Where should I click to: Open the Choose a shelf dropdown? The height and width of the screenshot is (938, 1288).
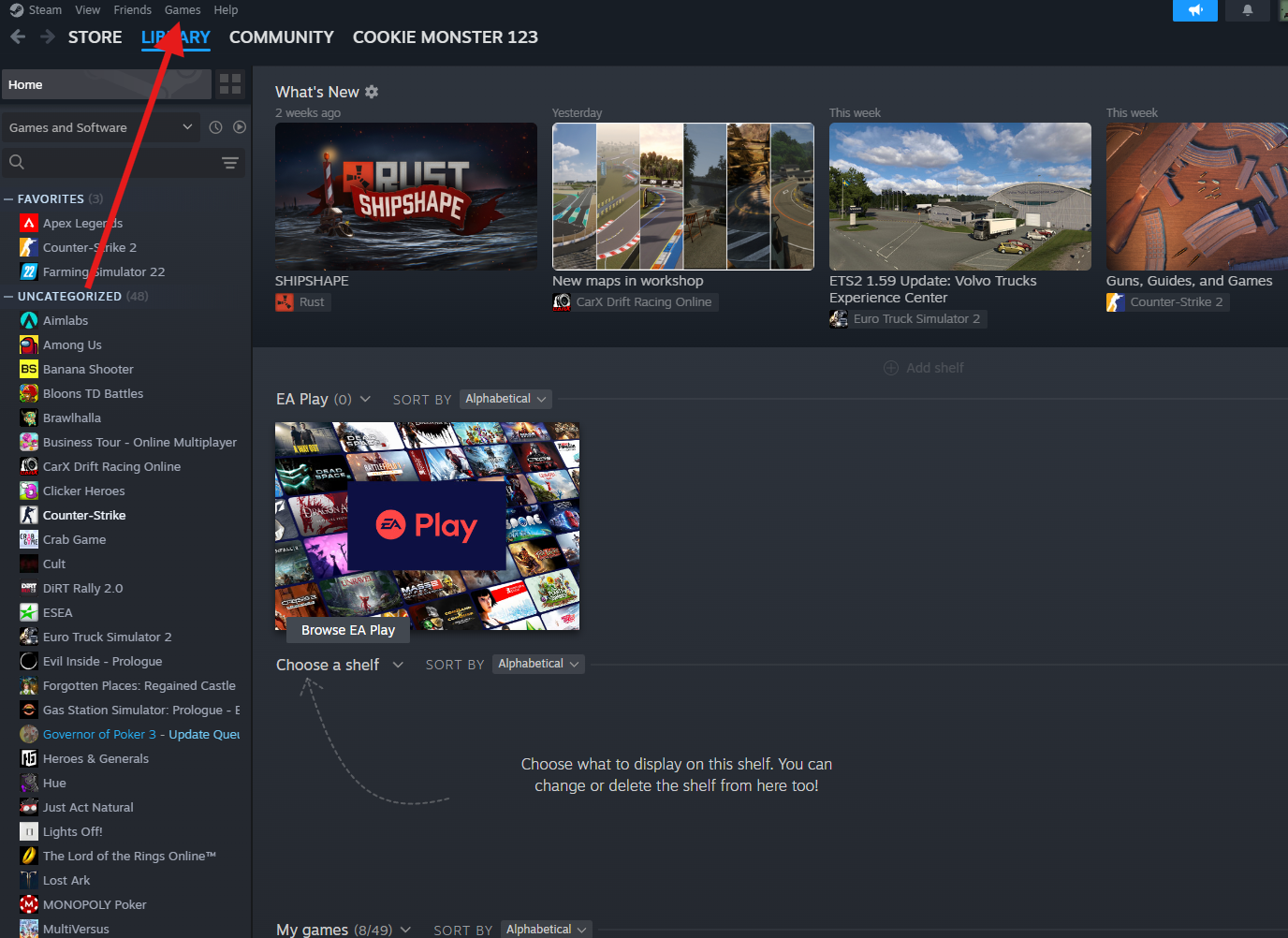[400, 664]
